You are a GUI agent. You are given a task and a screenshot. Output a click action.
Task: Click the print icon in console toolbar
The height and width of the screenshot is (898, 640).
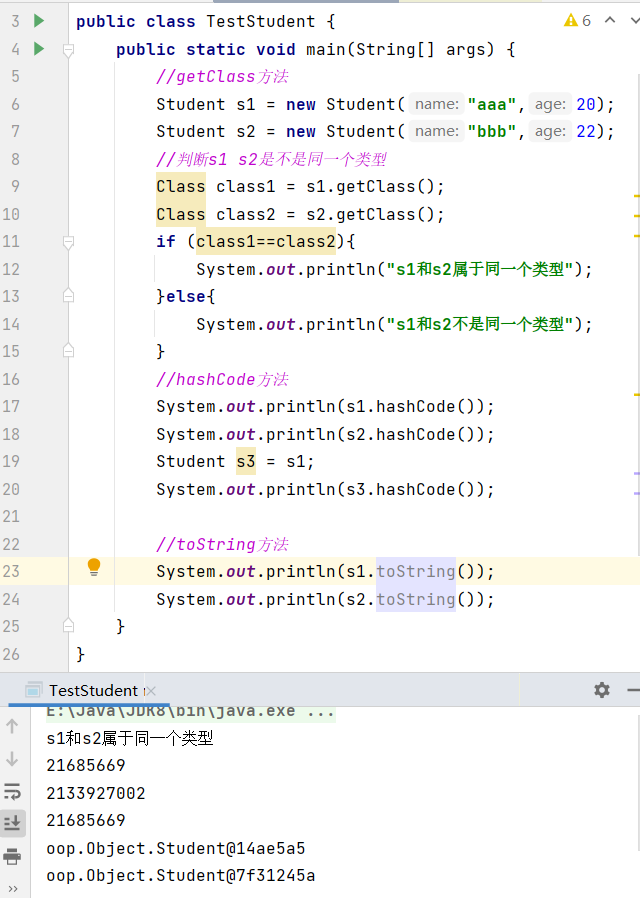(12, 857)
